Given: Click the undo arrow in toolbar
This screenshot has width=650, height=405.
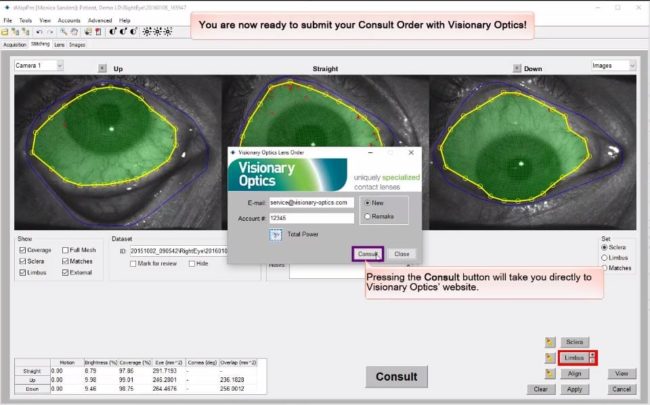Looking at the screenshot, I should click(x=39, y=32).
